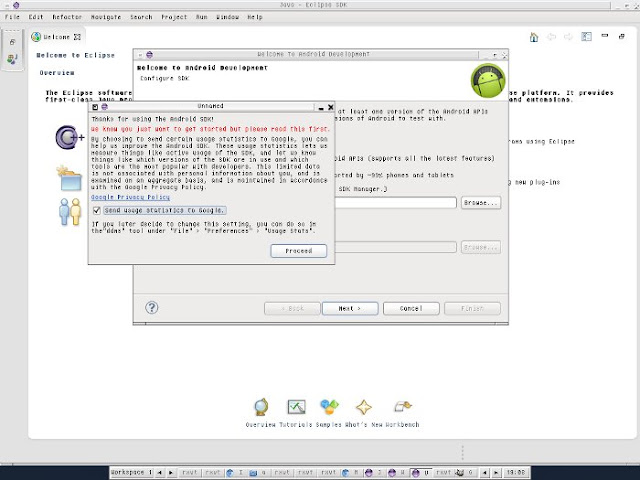This screenshot has height=480, width=640.
Task: Open What's New via the star icon
Action: (x=363, y=407)
